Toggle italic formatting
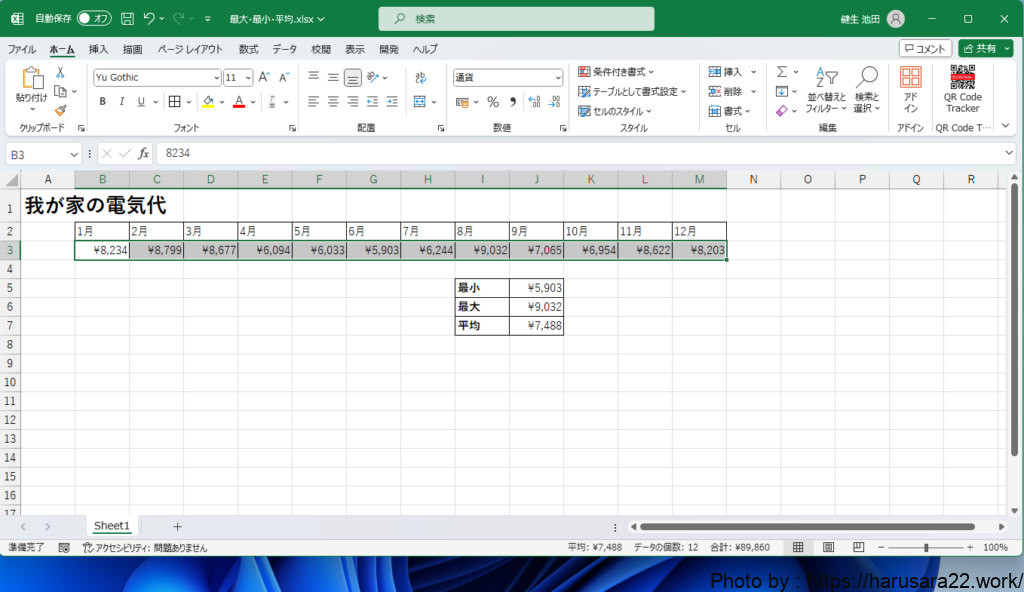1024x592 pixels. [x=121, y=102]
